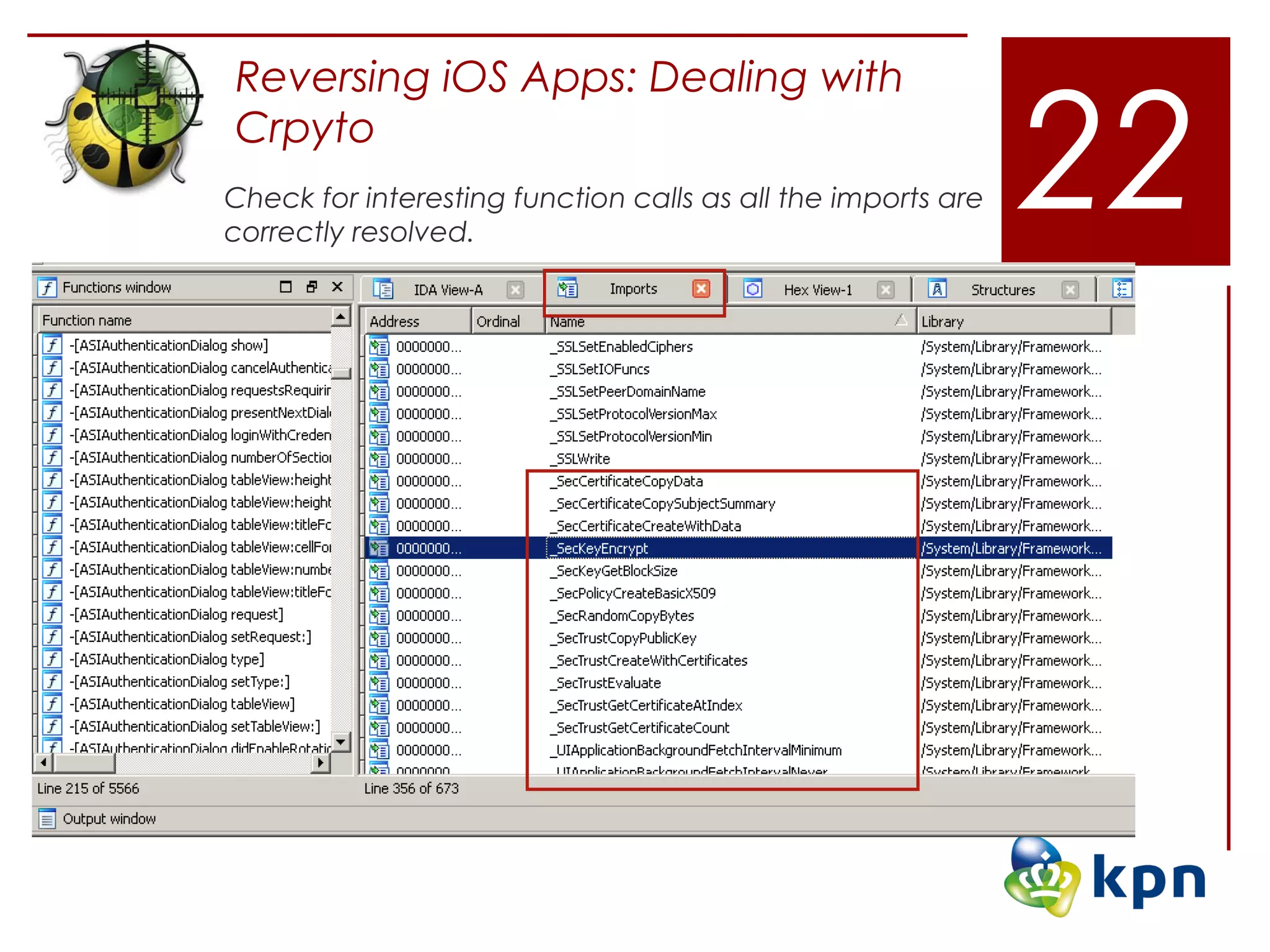1270x952 pixels.
Task: Click function icon beside cancelAuthentica row
Action: click(x=53, y=368)
